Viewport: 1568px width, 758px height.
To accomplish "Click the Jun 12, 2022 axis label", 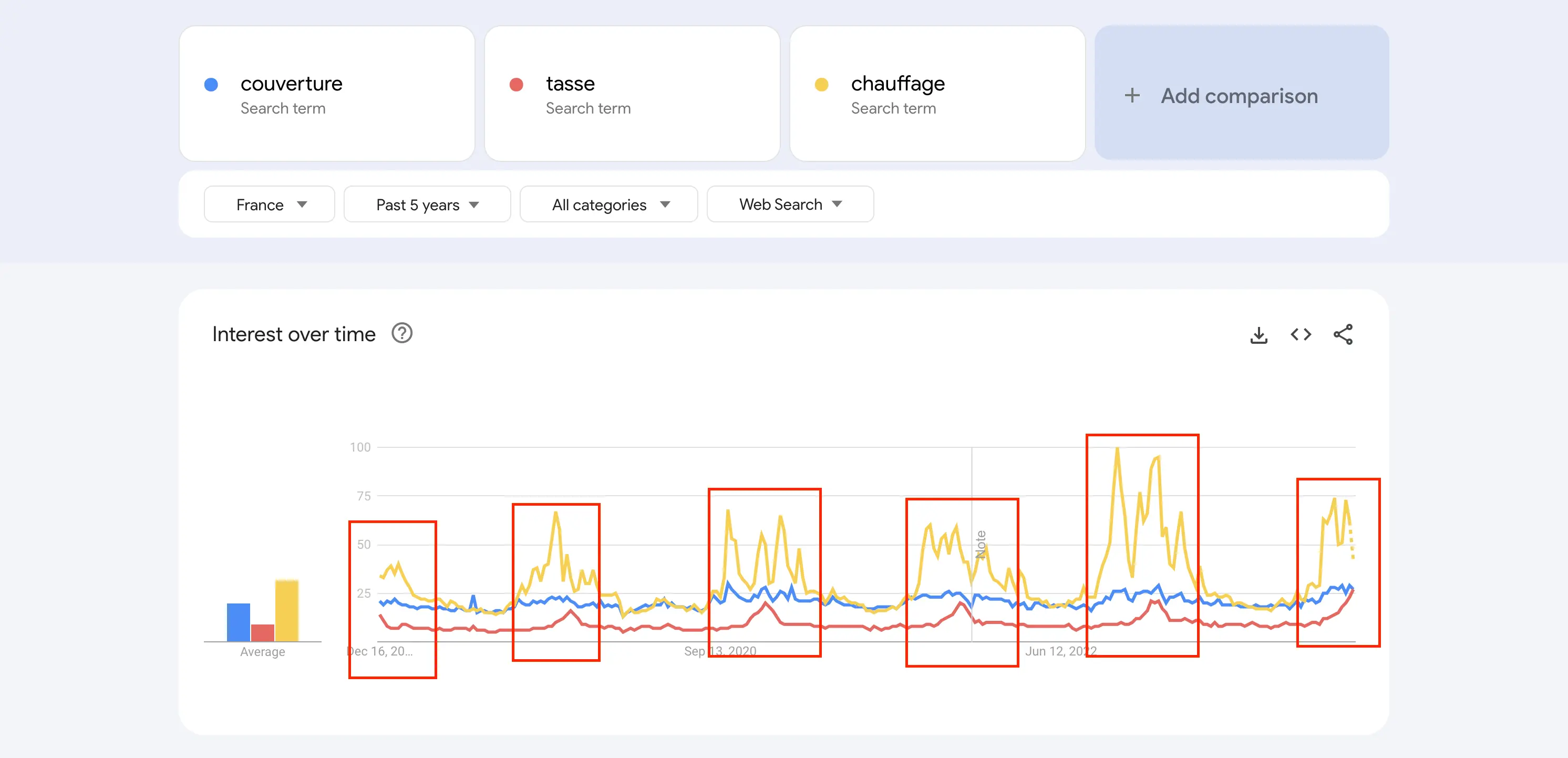I will pyautogui.click(x=1060, y=651).
